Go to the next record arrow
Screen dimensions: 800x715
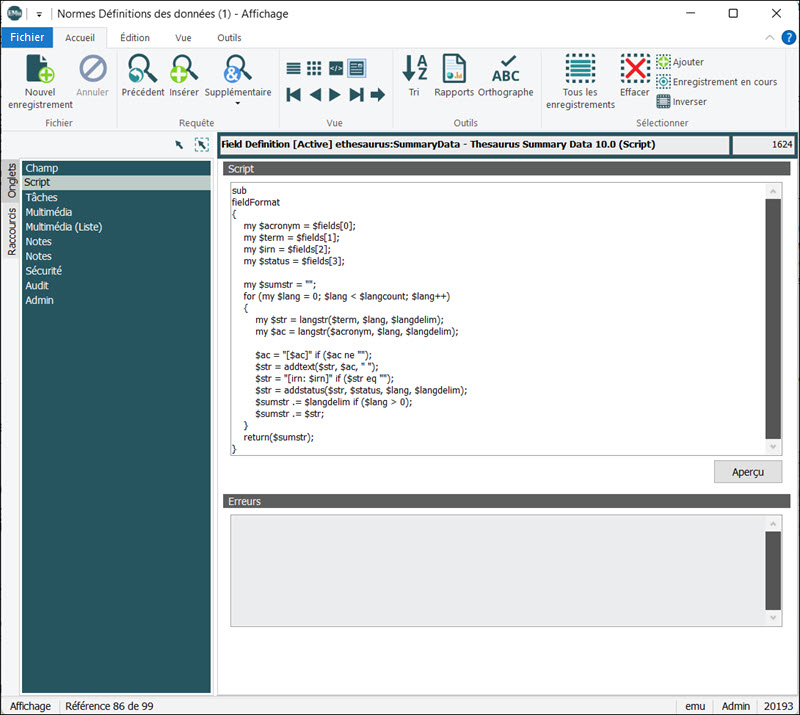point(335,95)
